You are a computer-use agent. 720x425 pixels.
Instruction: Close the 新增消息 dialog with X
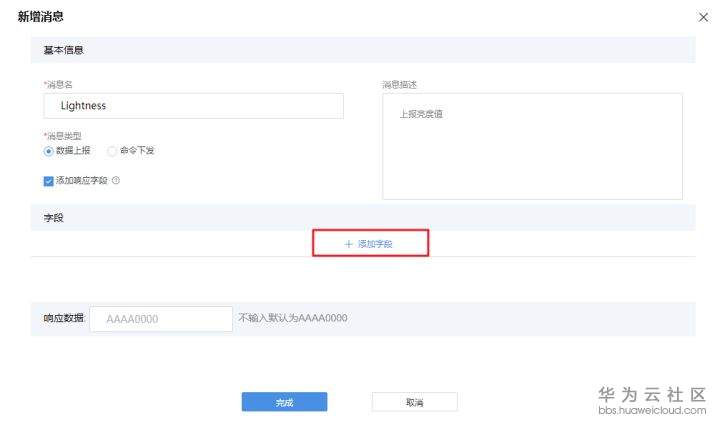(x=703, y=17)
